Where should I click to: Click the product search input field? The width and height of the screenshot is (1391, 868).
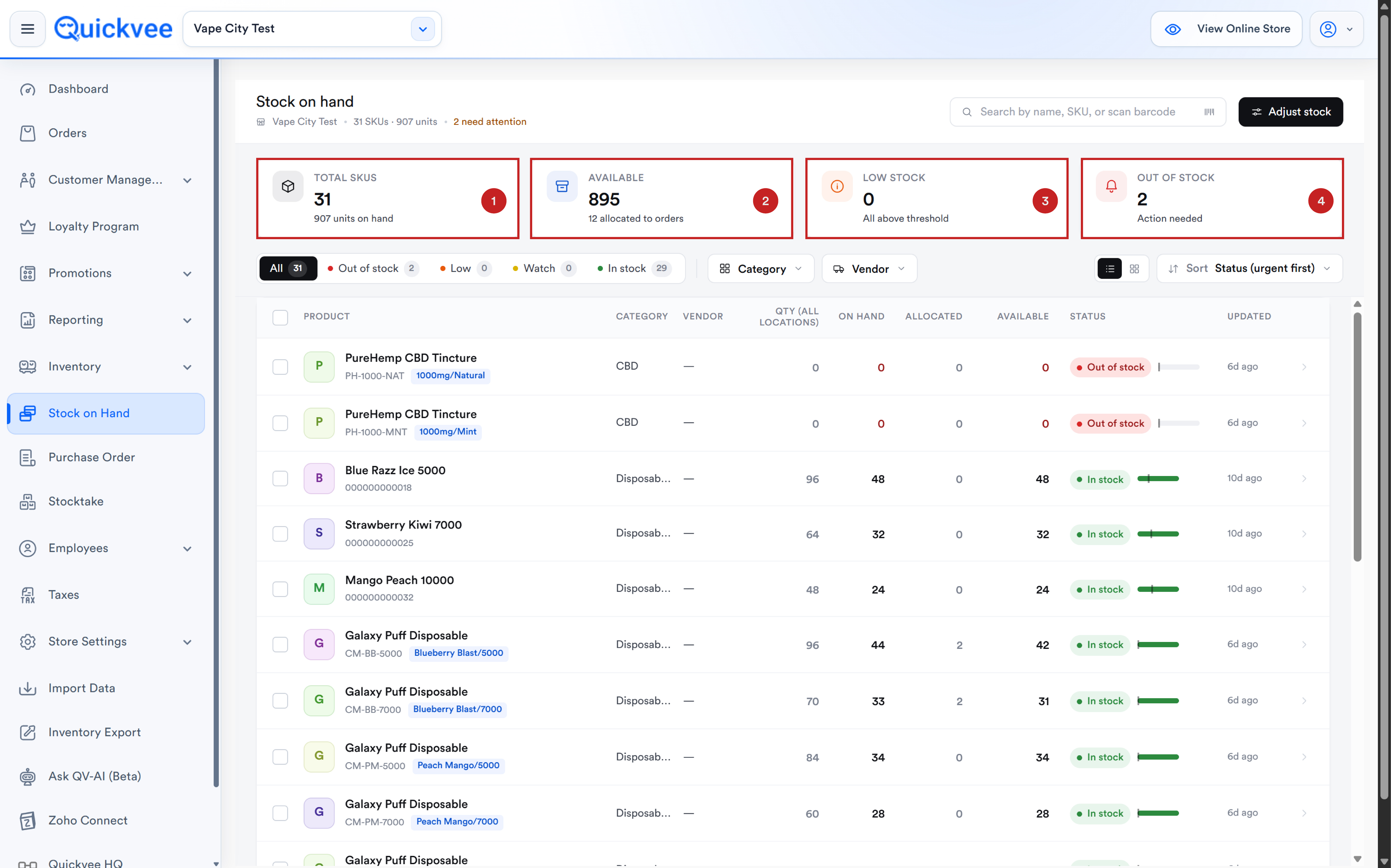1088,112
